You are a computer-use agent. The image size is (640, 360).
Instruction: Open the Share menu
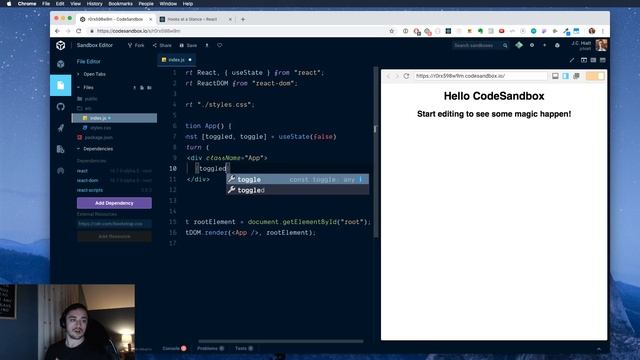tap(162, 45)
